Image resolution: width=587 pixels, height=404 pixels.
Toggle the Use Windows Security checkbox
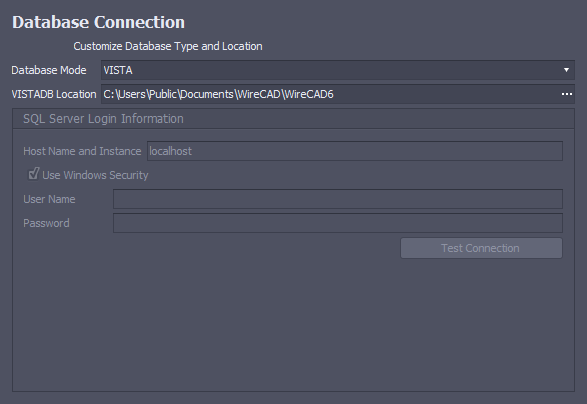point(34,174)
